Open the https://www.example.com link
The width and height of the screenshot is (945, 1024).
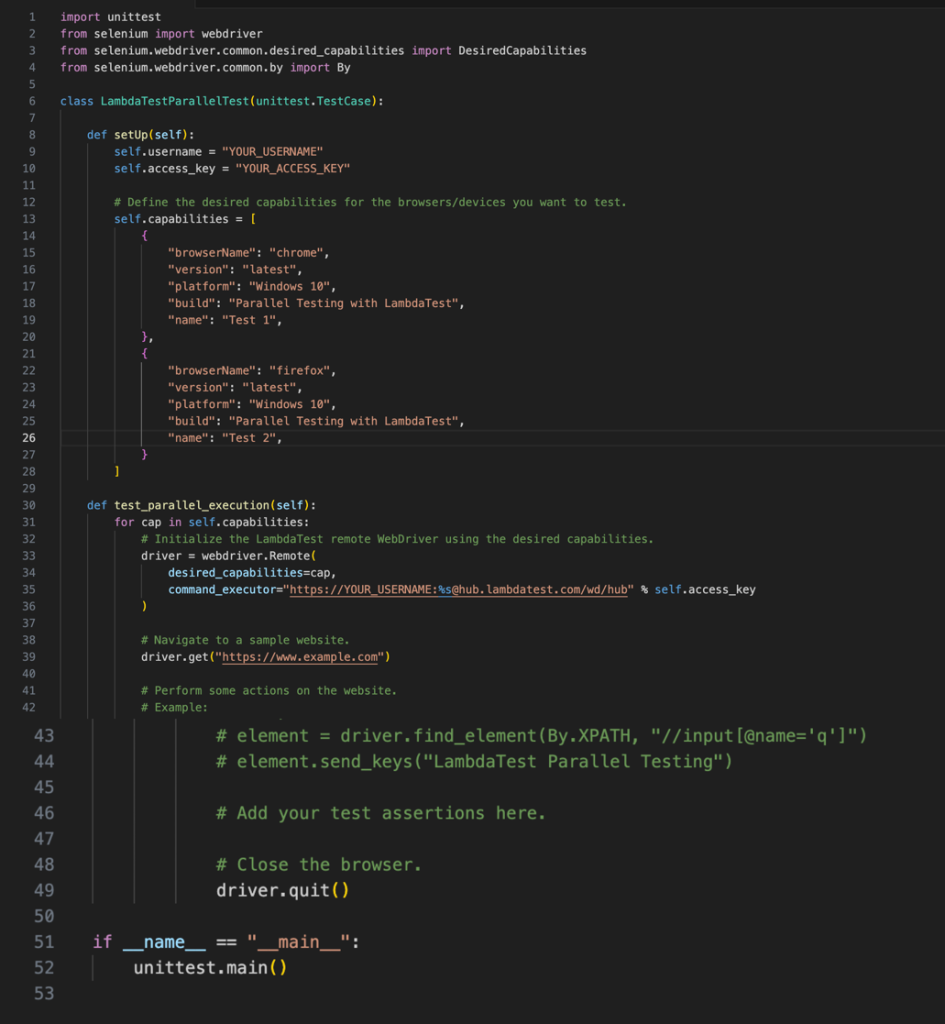tap(300, 657)
